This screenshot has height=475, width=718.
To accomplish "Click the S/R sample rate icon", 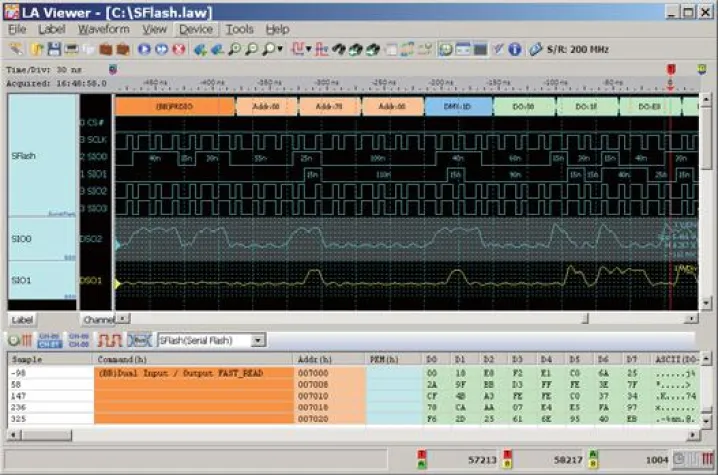I will click(535, 48).
